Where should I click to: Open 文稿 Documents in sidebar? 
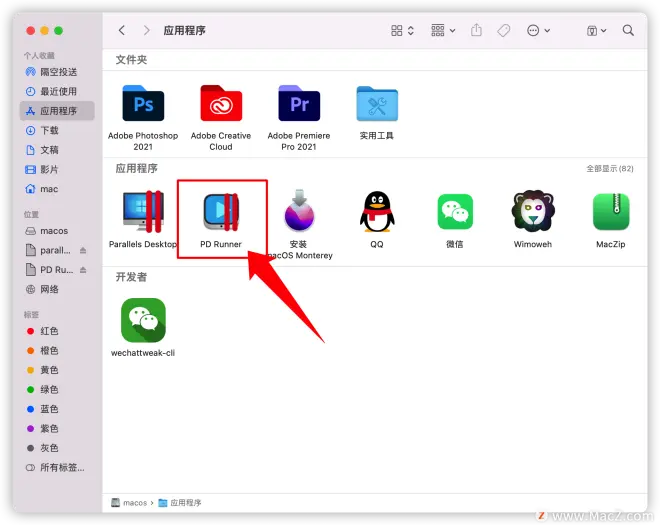click(x=57, y=150)
